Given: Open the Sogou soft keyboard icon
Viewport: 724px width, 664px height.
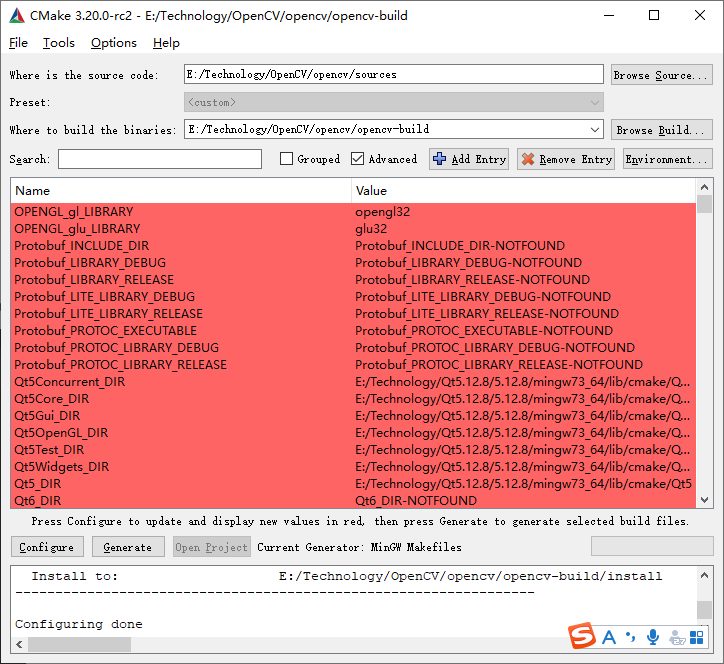Looking at the screenshot, I should 677,638.
